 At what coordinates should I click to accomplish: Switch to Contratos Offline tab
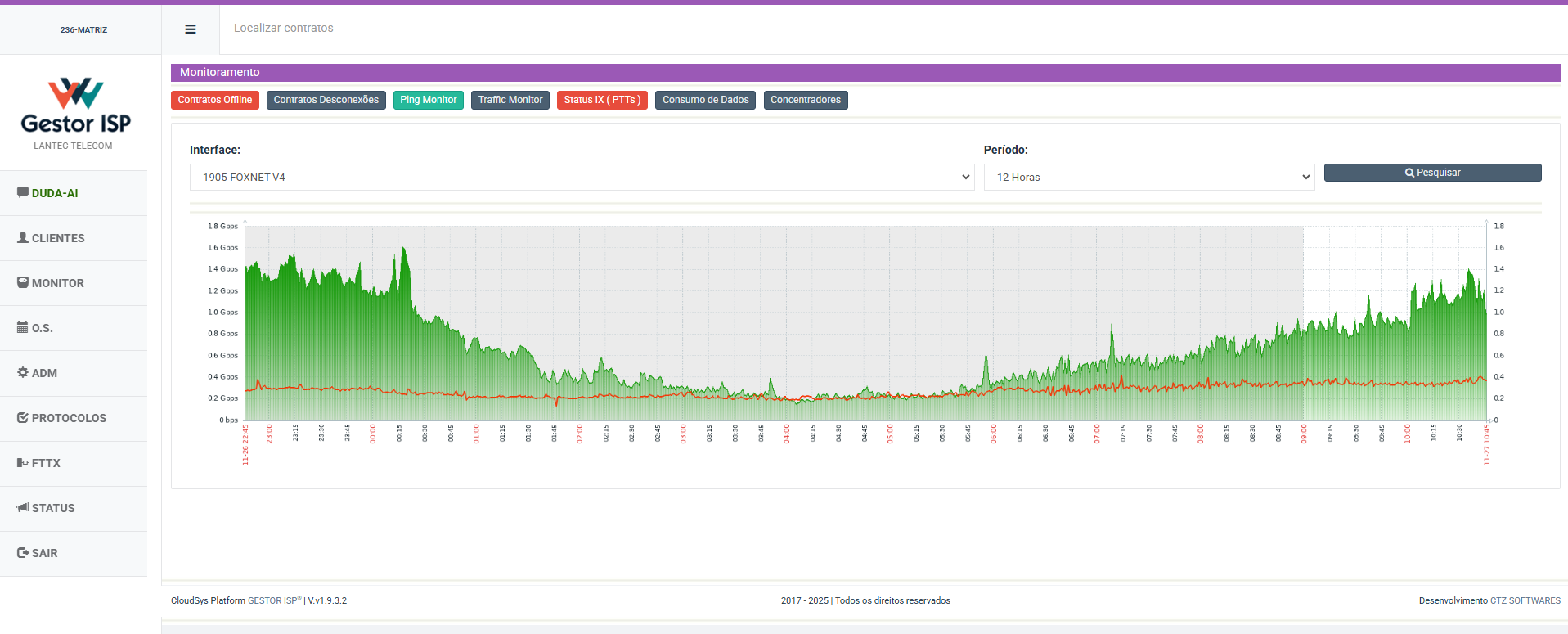[x=215, y=100]
